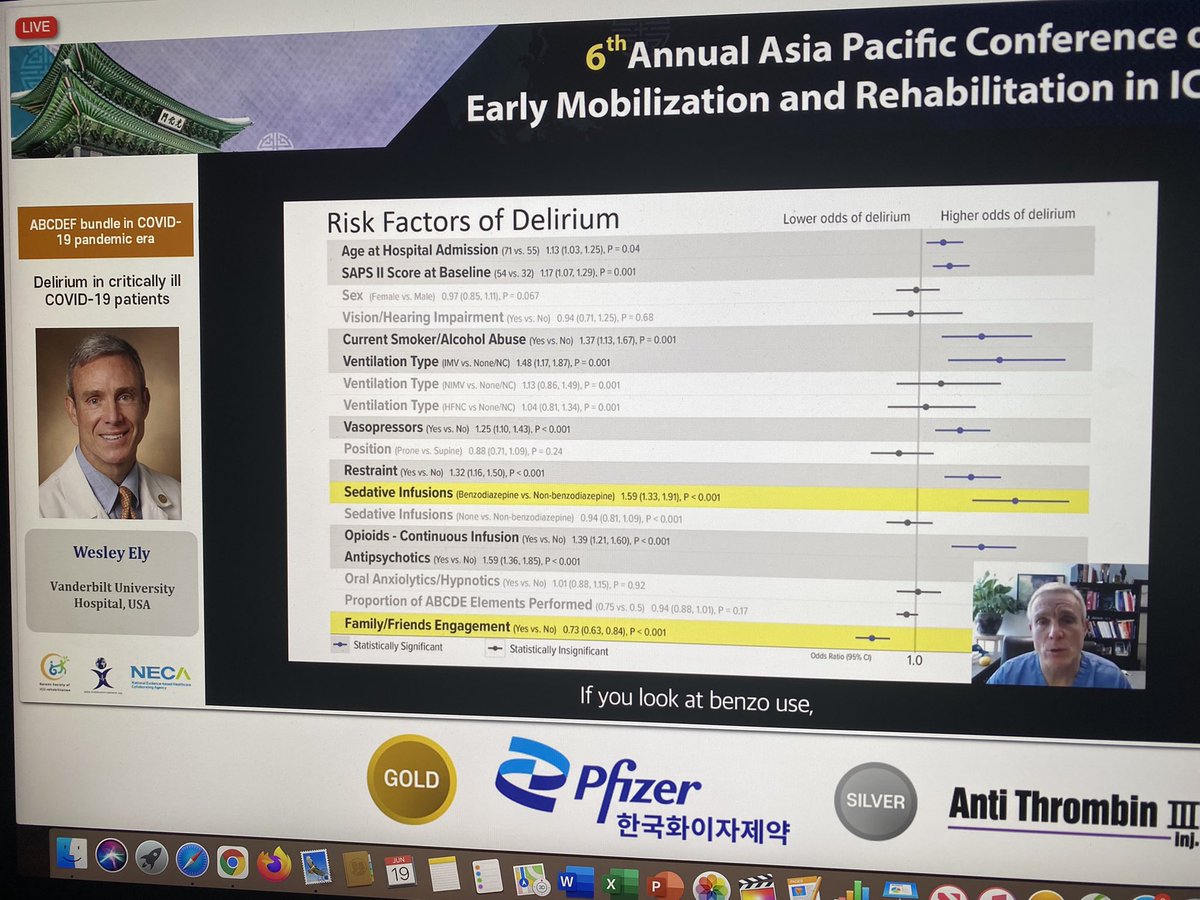Open Launchpad rocket icon

(x=151, y=857)
